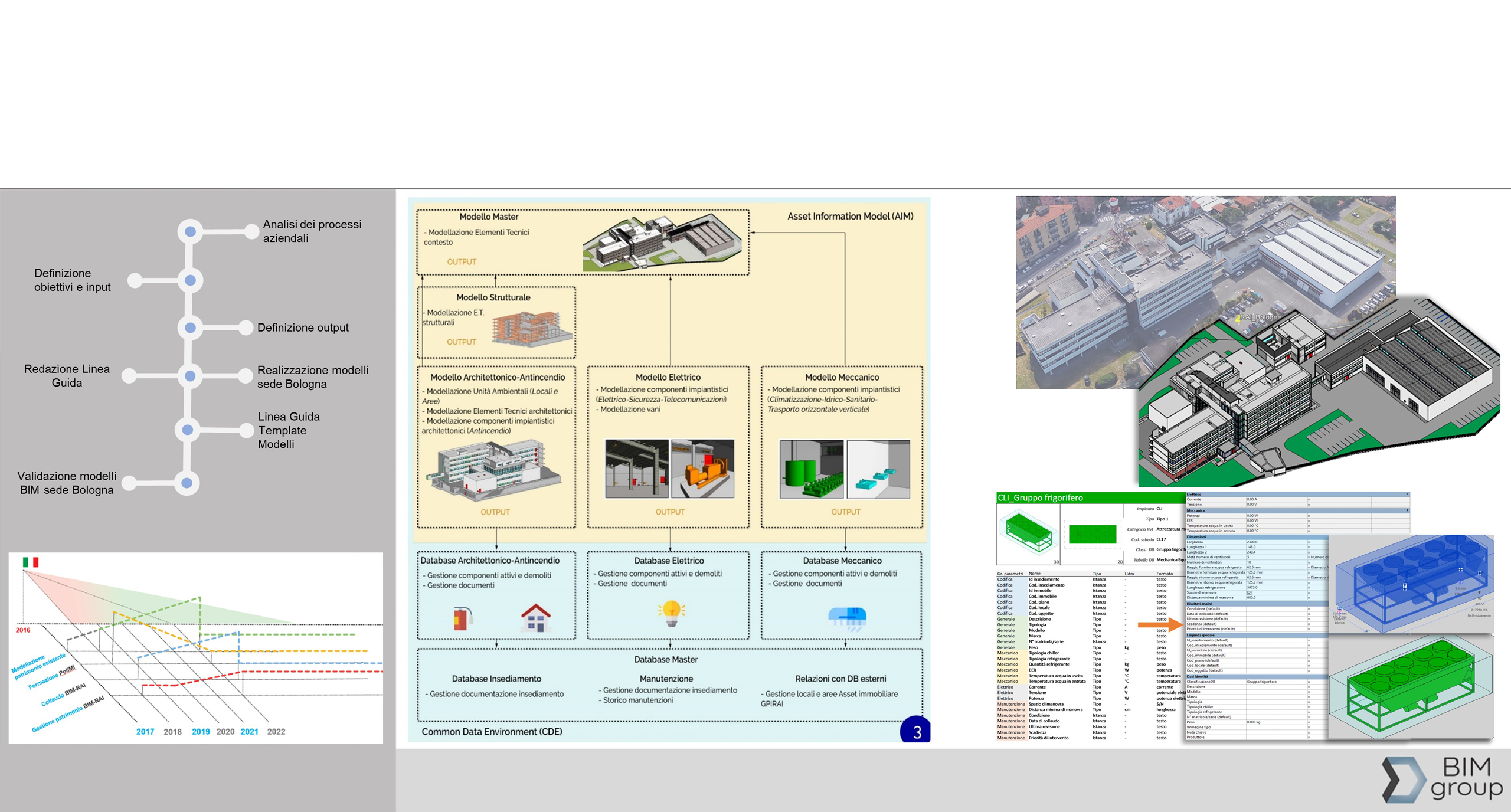This screenshot has height=812, width=1511.
Task: Click the Modello Master box title
Action: 489,217
